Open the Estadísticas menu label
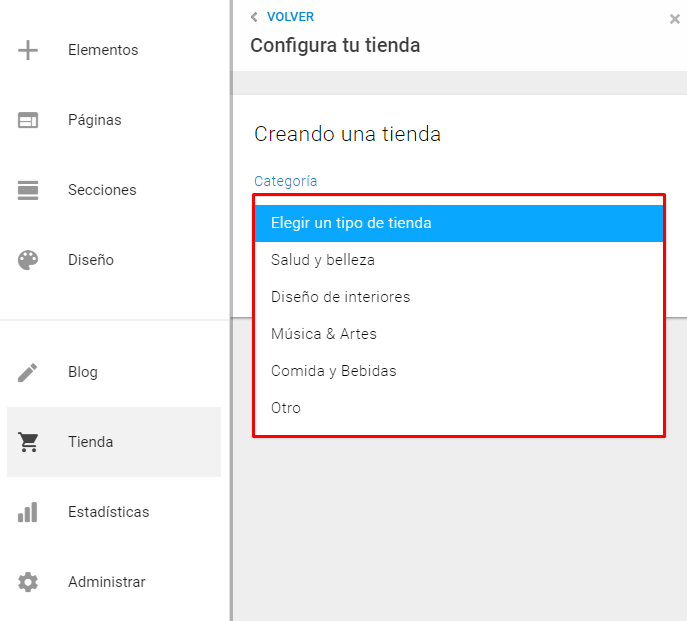Screen dimensions: 687x621 tap(109, 512)
